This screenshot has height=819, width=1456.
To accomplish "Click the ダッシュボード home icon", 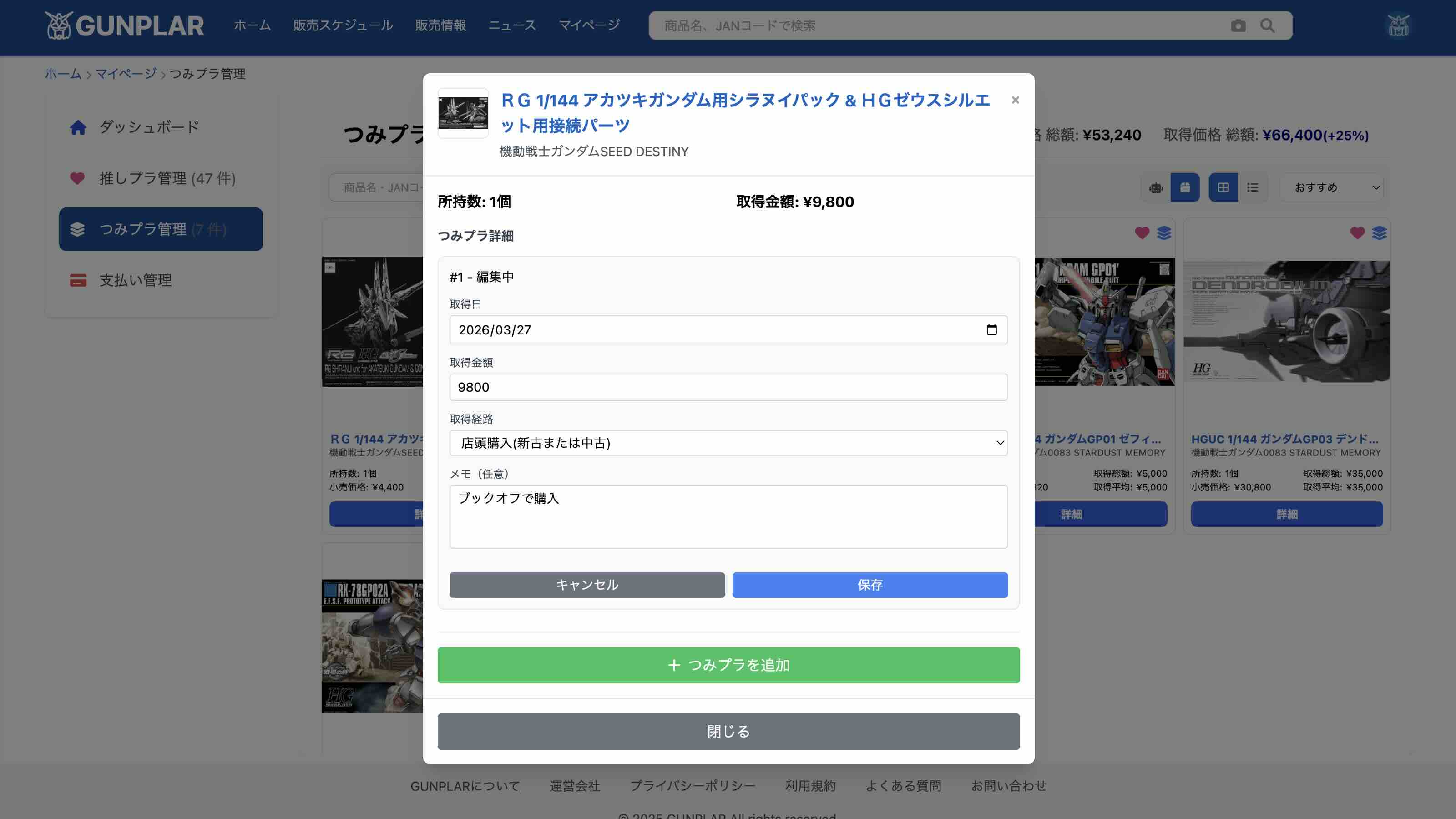I will point(78,127).
